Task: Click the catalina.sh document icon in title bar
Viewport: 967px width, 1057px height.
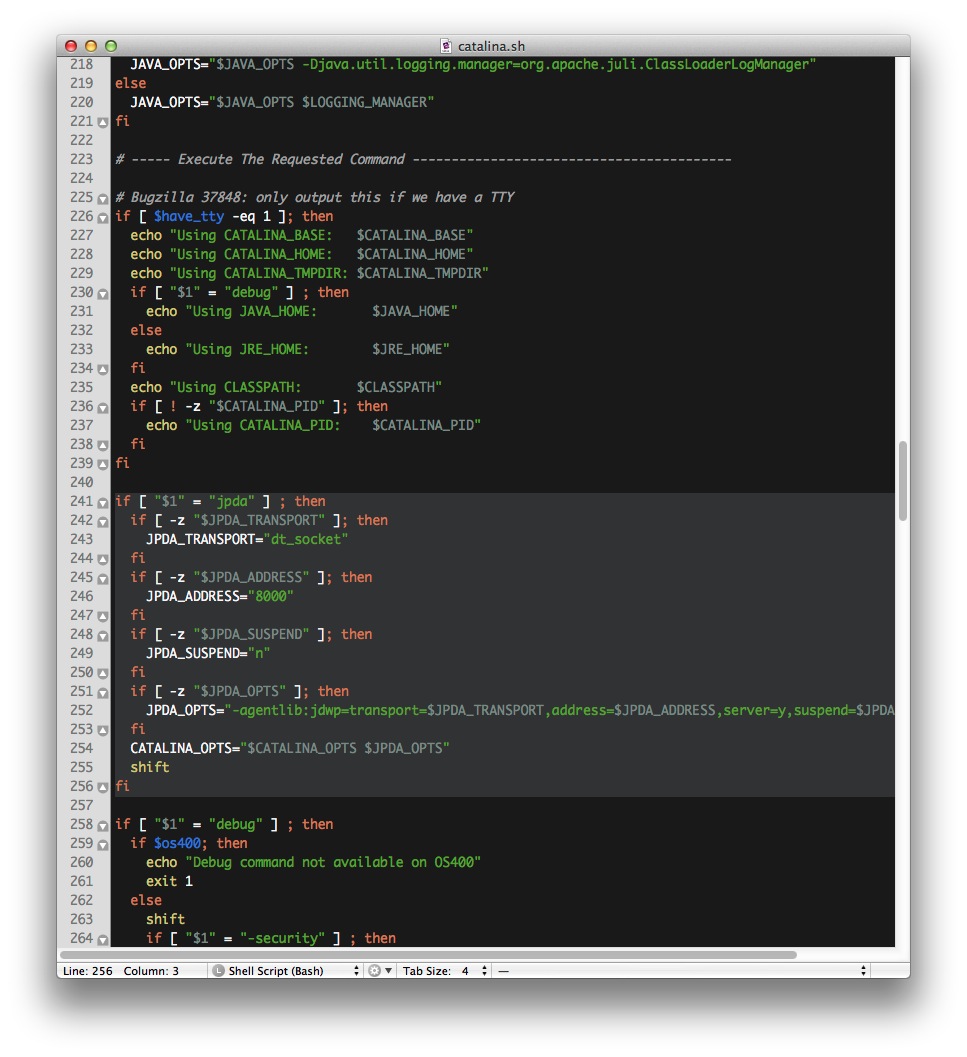Action: tap(445, 46)
